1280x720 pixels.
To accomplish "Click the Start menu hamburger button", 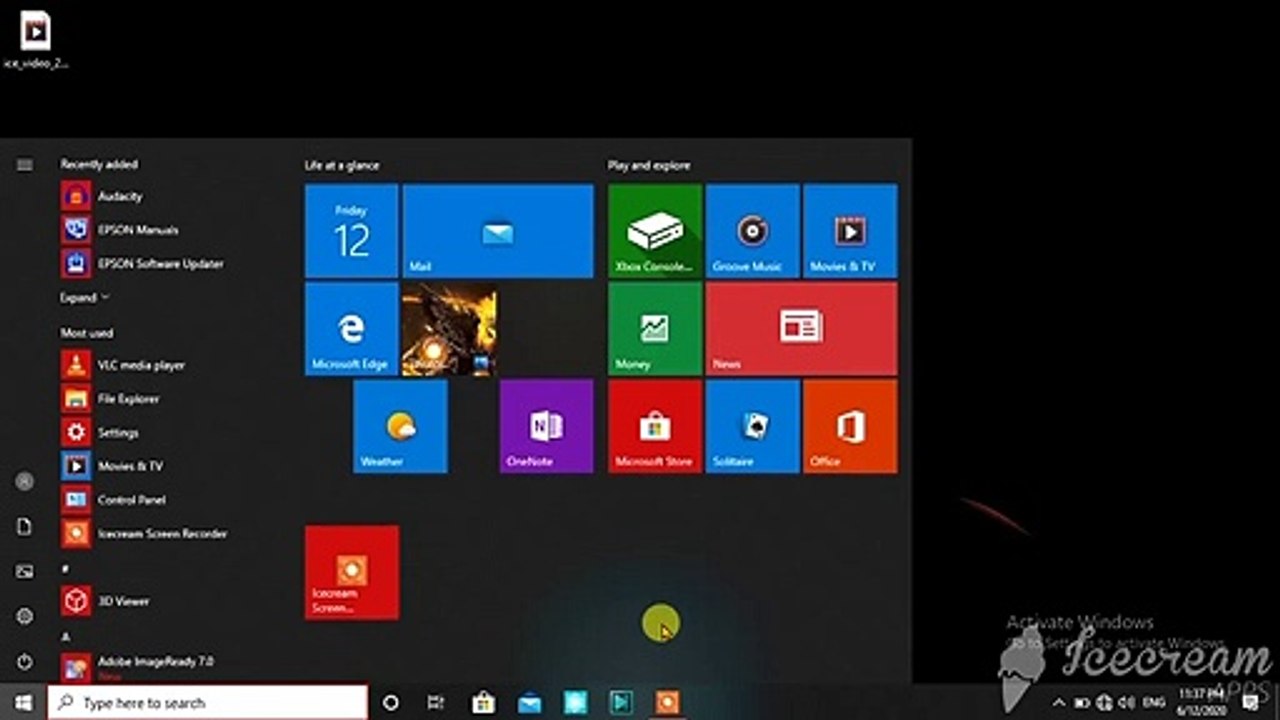I will pyautogui.click(x=25, y=165).
